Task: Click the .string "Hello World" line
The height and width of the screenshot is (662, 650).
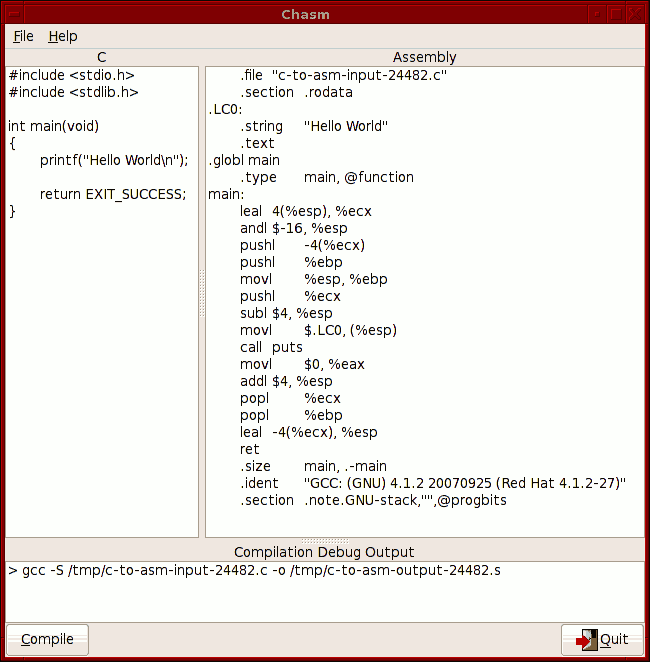Action: (314, 126)
